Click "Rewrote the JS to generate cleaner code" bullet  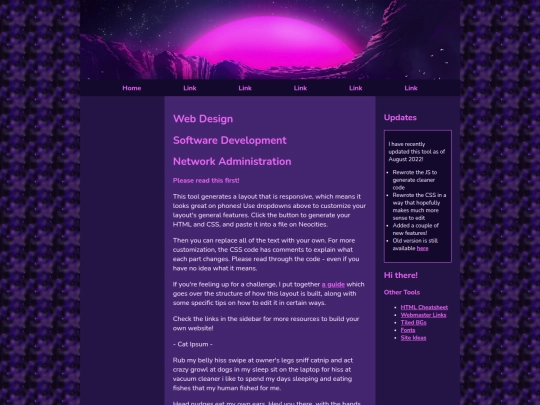click(415, 180)
